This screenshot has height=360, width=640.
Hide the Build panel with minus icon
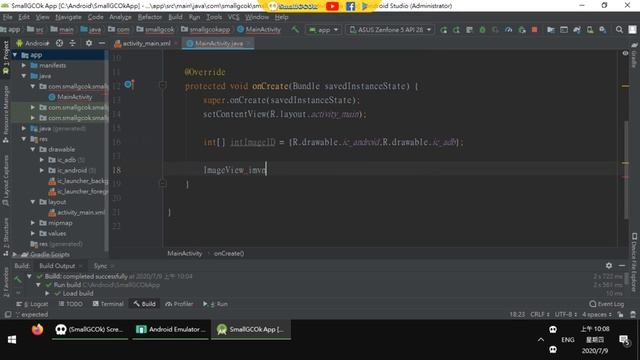622,266
